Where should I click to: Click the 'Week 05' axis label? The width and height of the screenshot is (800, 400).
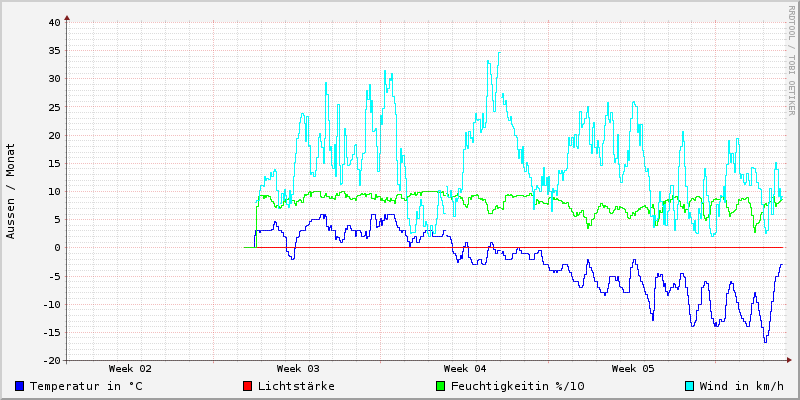[633, 368]
